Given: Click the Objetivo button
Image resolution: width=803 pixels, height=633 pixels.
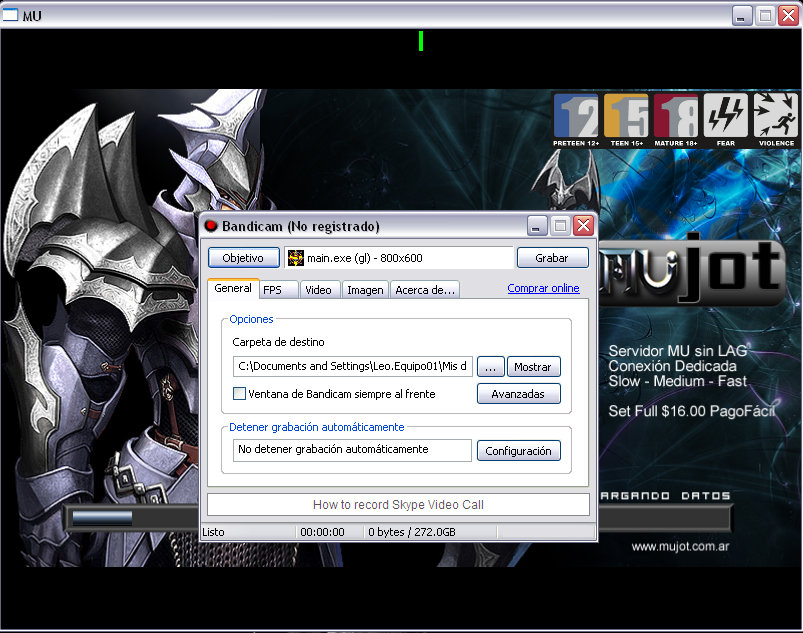Looking at the screenshot, I should [243, 258].
